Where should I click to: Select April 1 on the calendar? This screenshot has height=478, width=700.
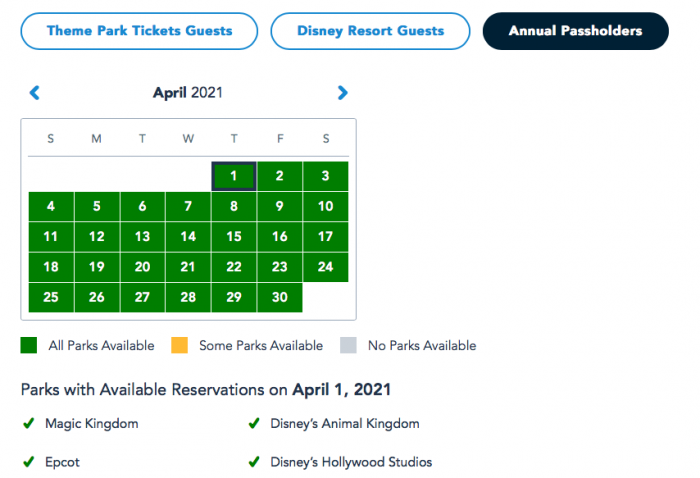tap(233, 177)
